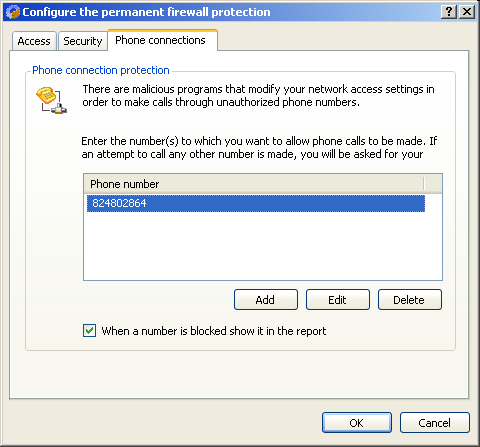This screenshot has height=447, width=480.
Task: Click the Phone number column header
Action: (254, 184)
